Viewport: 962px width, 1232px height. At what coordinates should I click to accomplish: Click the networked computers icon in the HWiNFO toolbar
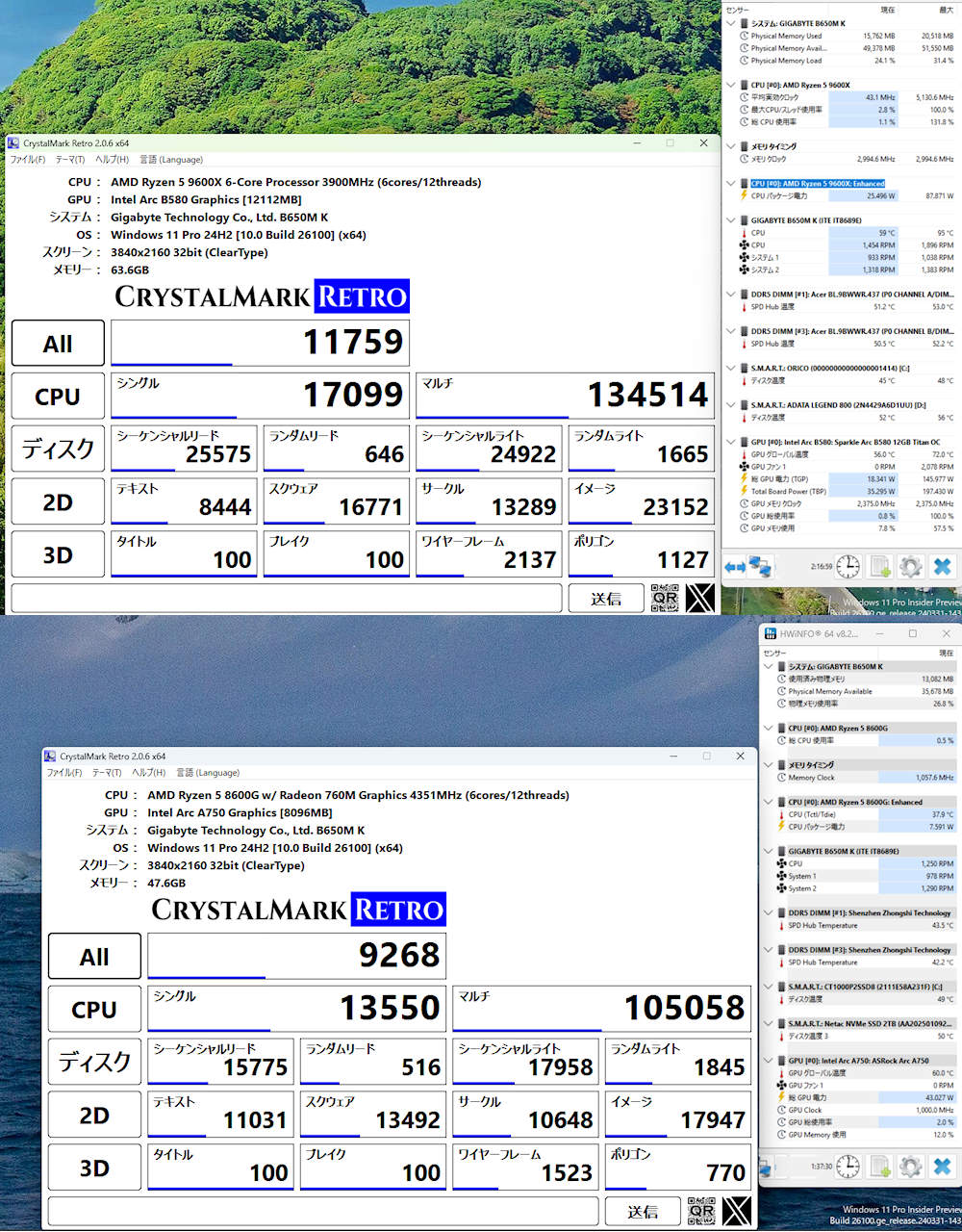(x=760, y=567)
